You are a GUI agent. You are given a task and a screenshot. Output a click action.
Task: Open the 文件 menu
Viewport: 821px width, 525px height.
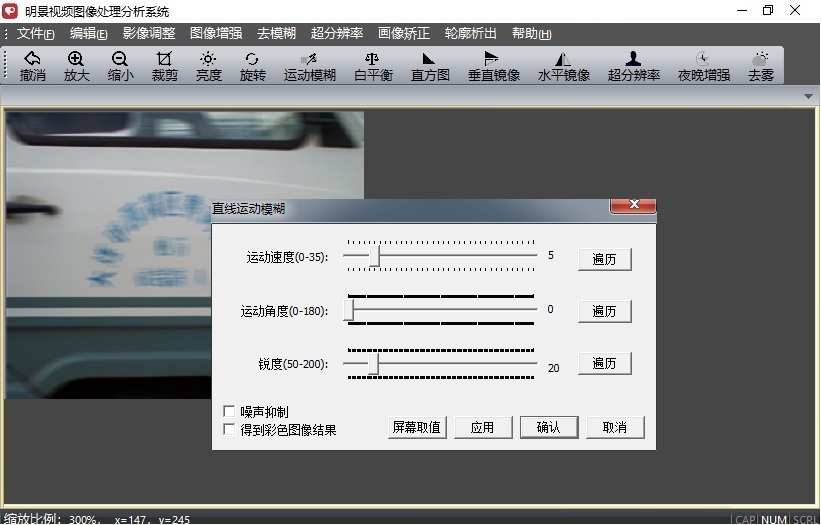coord(34,33)
